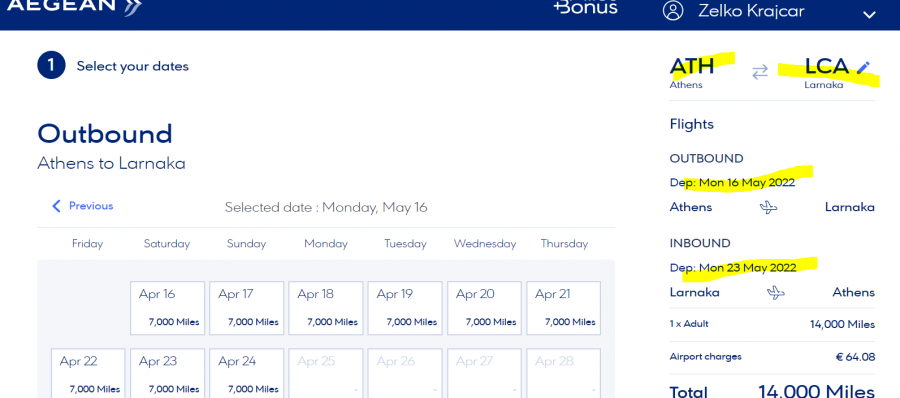This screenshot has width=900, height=398.
Task: Swap ATH and LCA with the arrows icon
Action: click(x=760, y=72)
